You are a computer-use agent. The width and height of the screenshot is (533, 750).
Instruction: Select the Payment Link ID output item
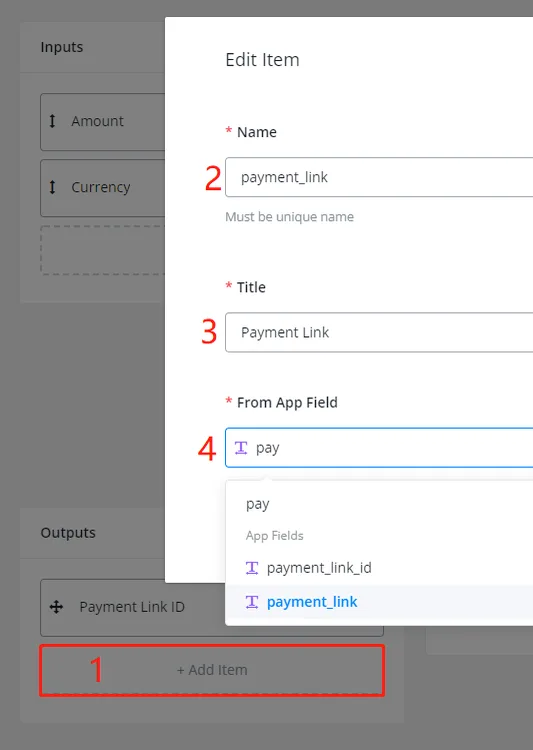133,607
